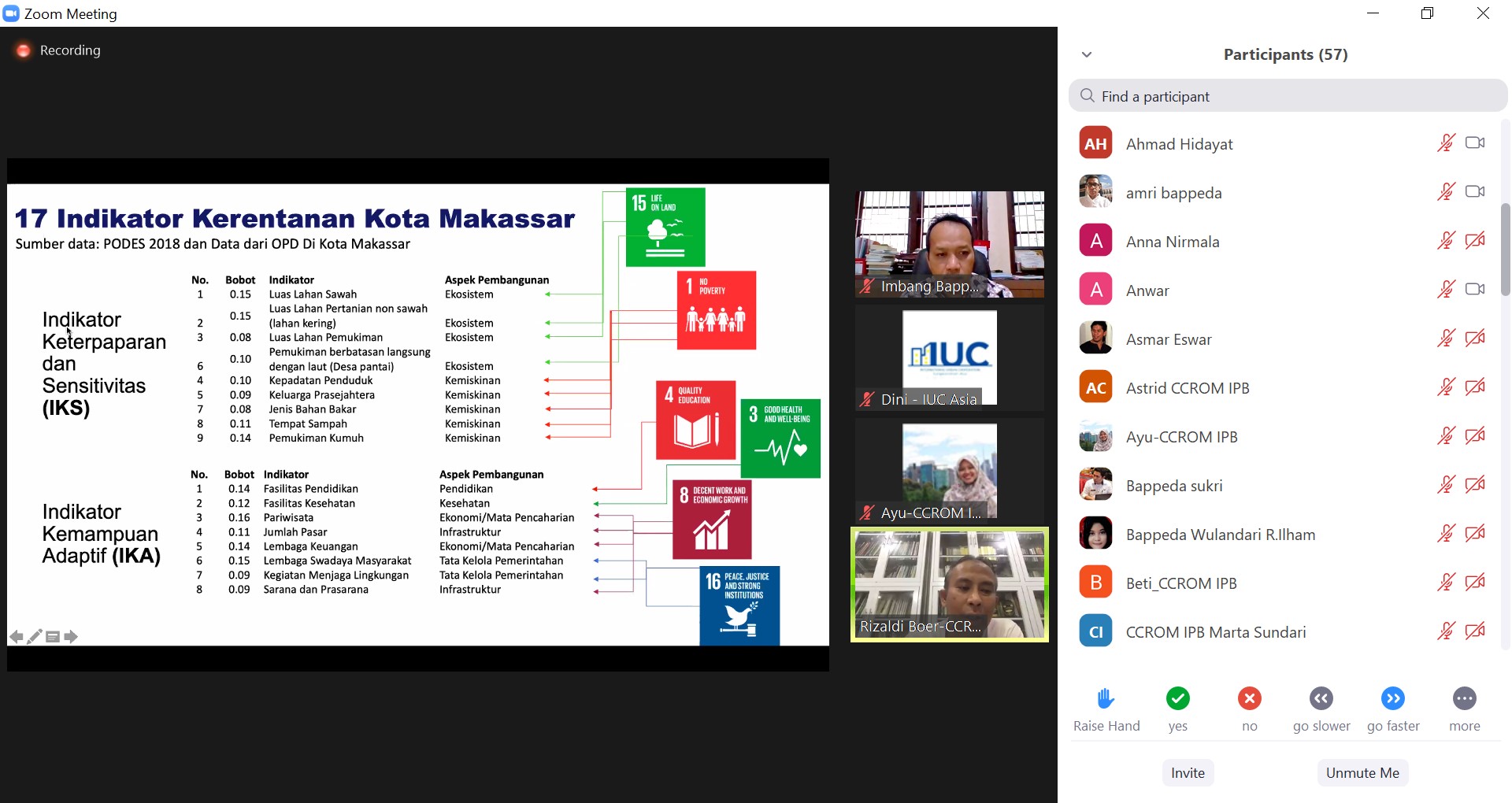Click the Raise Hand icon
Image resolution: width=1512 pixels, height=803 pixels.
[1106, 698]
